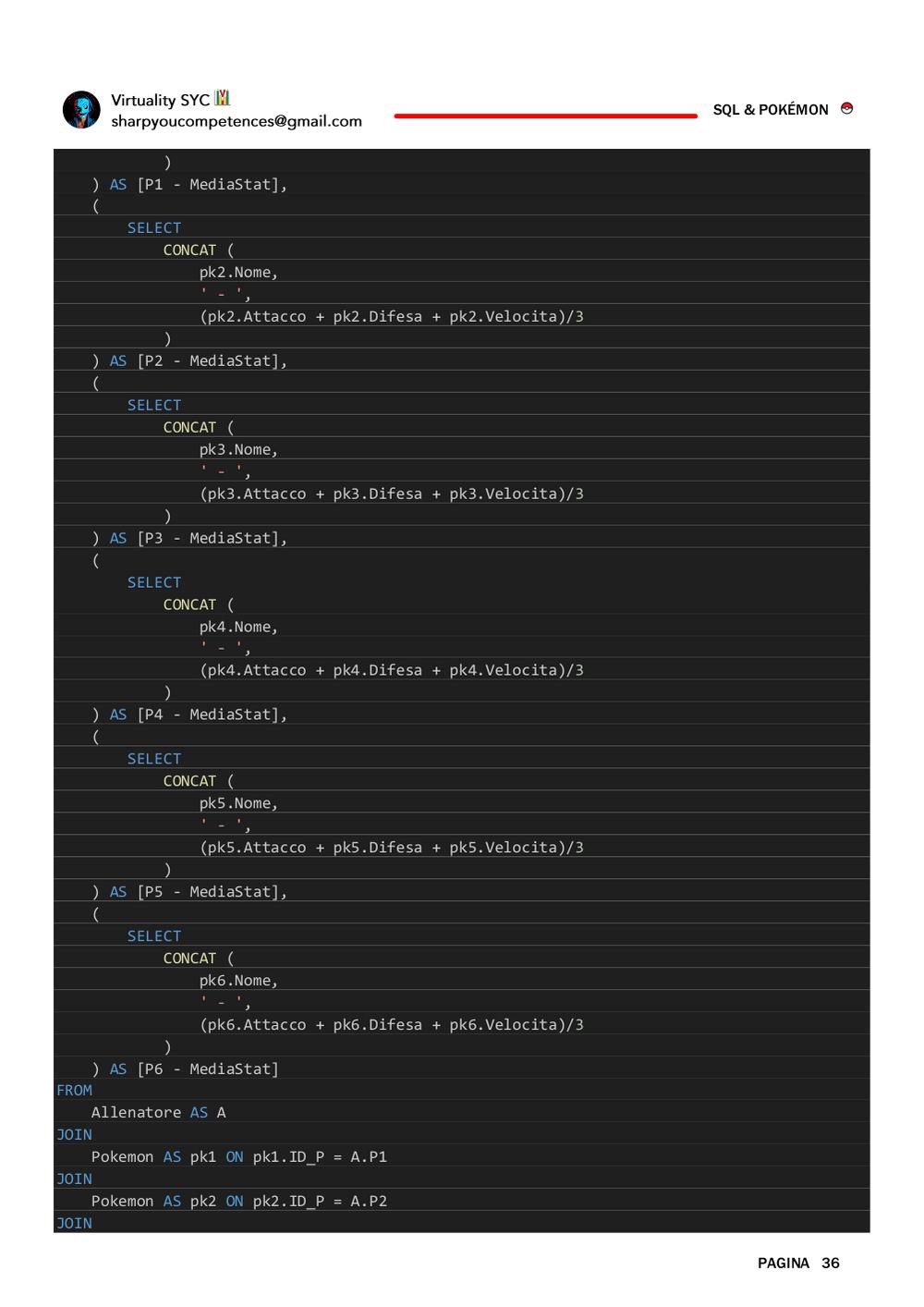Open the sharpyoucompetences@gmail.com email link

237,121
